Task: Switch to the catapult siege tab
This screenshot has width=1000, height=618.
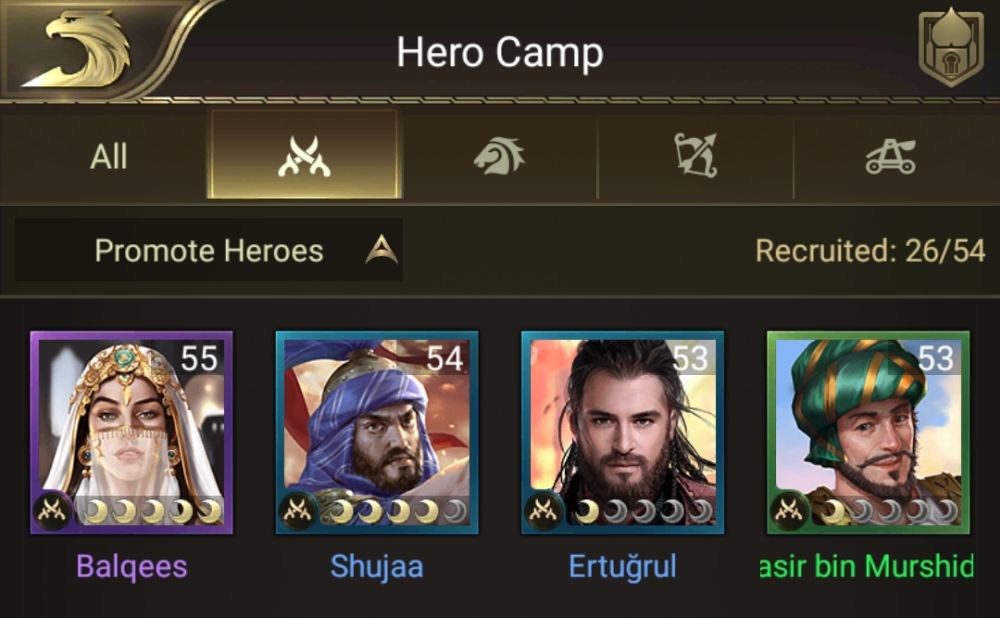Action: [891, 156]
